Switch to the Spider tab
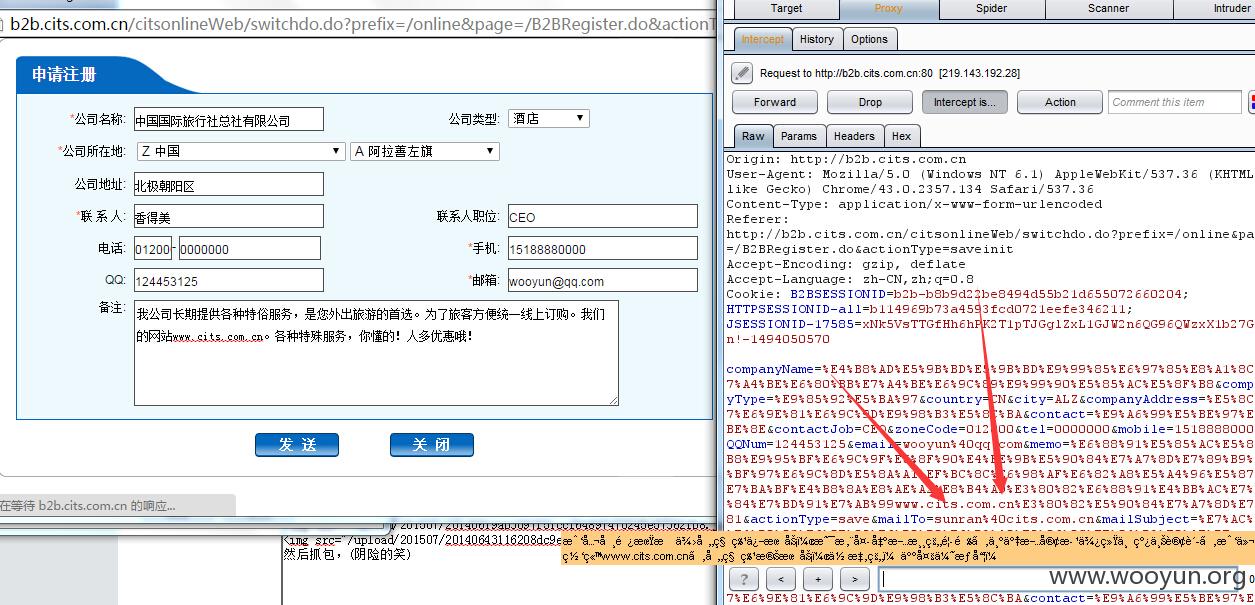This screenshot has height=605, width=1255. (x=991, y=8)
